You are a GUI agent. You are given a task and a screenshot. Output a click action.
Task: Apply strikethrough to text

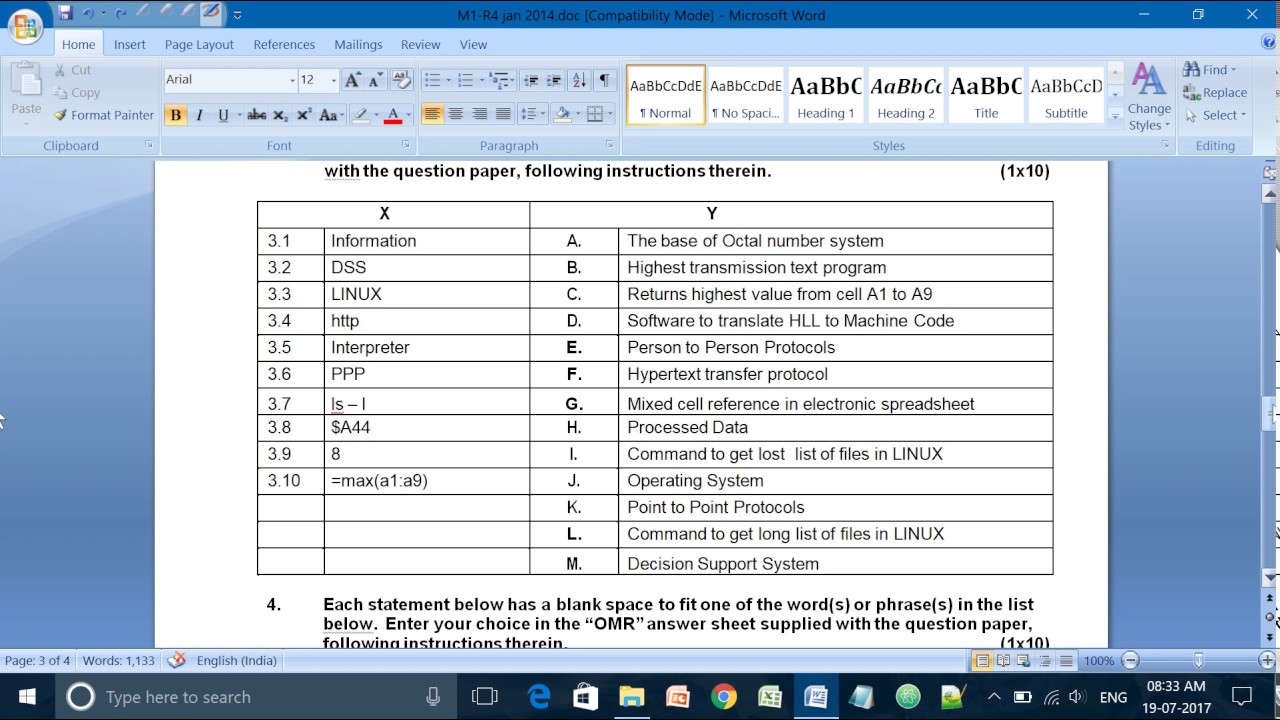[257, 115]
